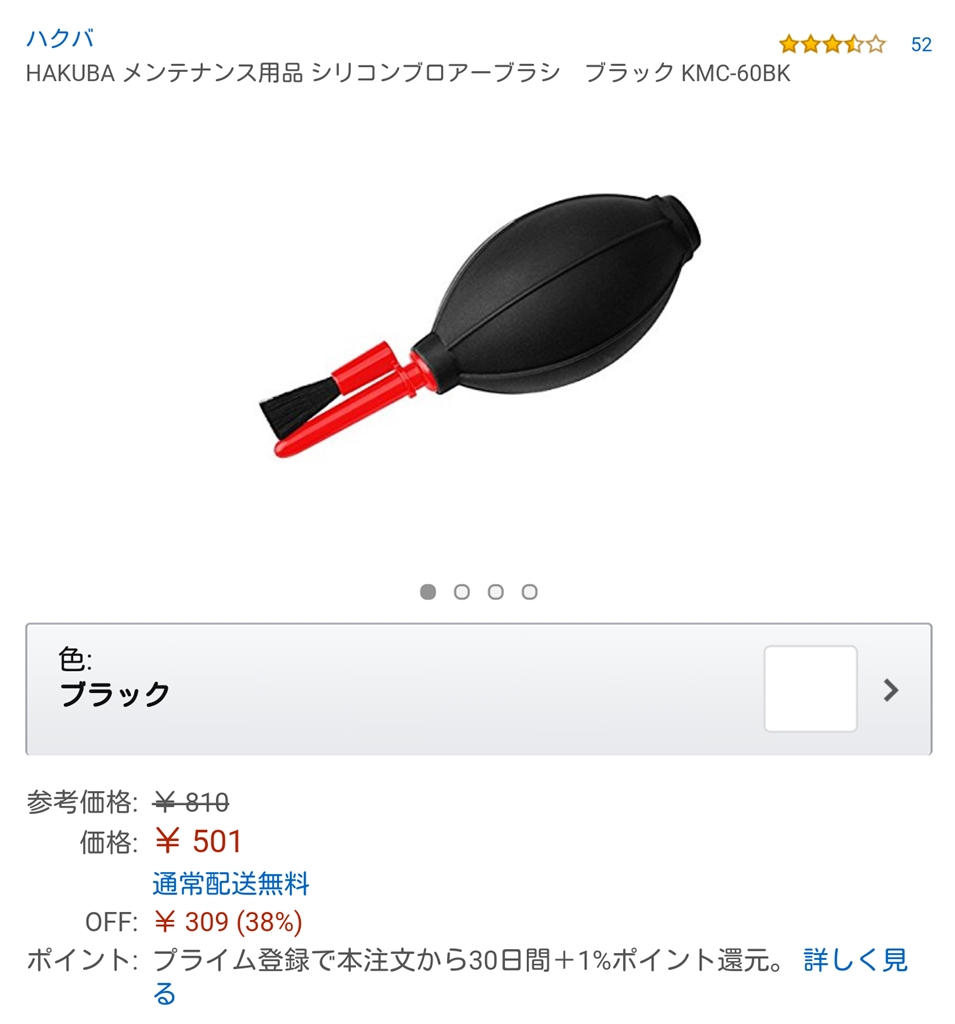Click the strikethrough ¥810 reference price

191,802
